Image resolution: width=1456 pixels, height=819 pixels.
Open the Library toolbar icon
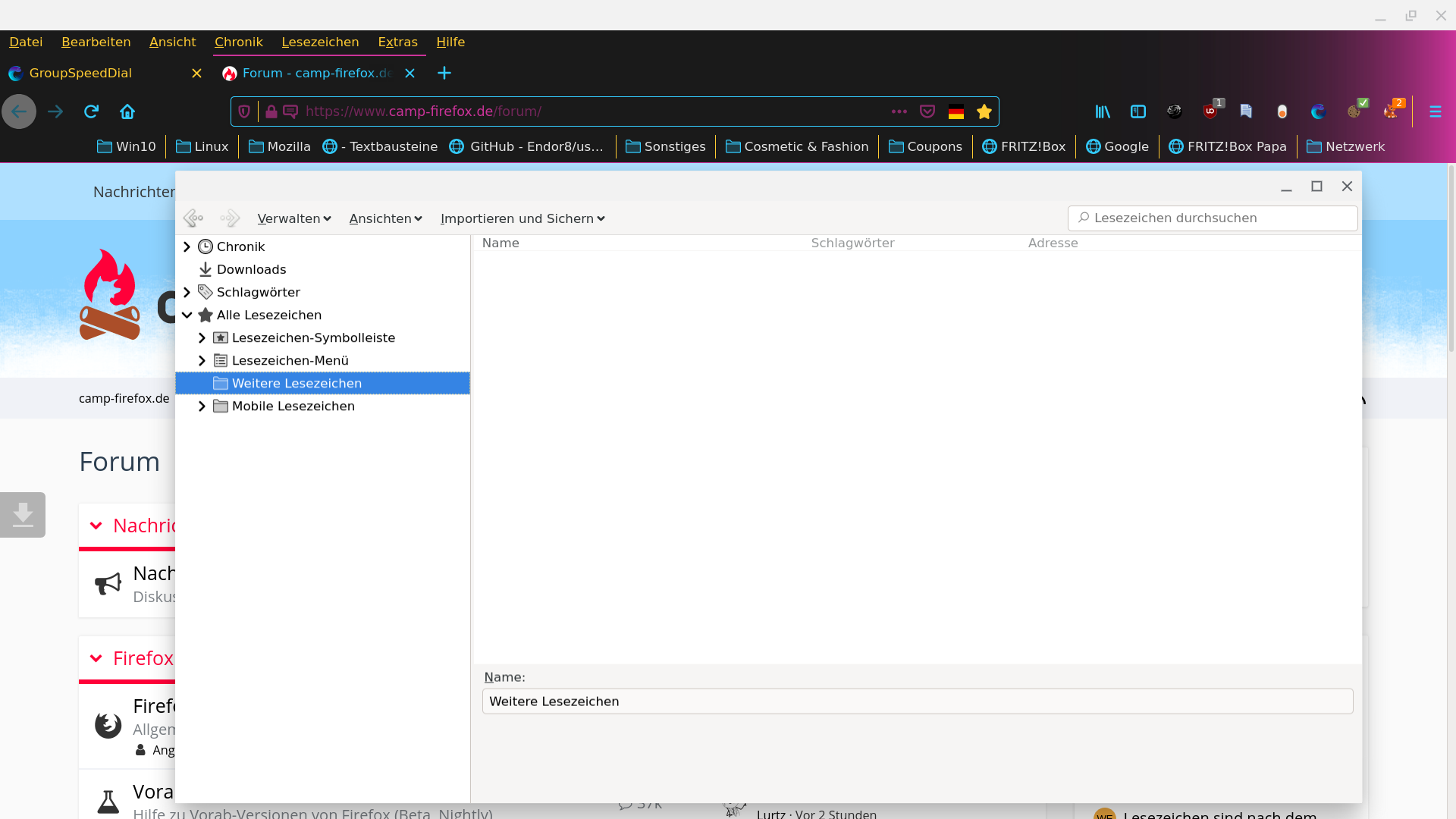1103,111
